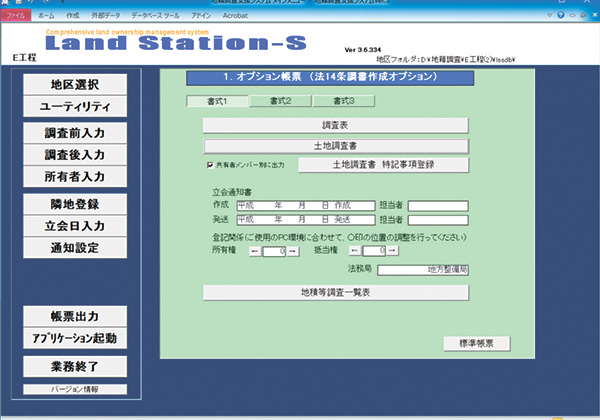
Task: Open the ファイル menu
Action: tap(16, 17)
